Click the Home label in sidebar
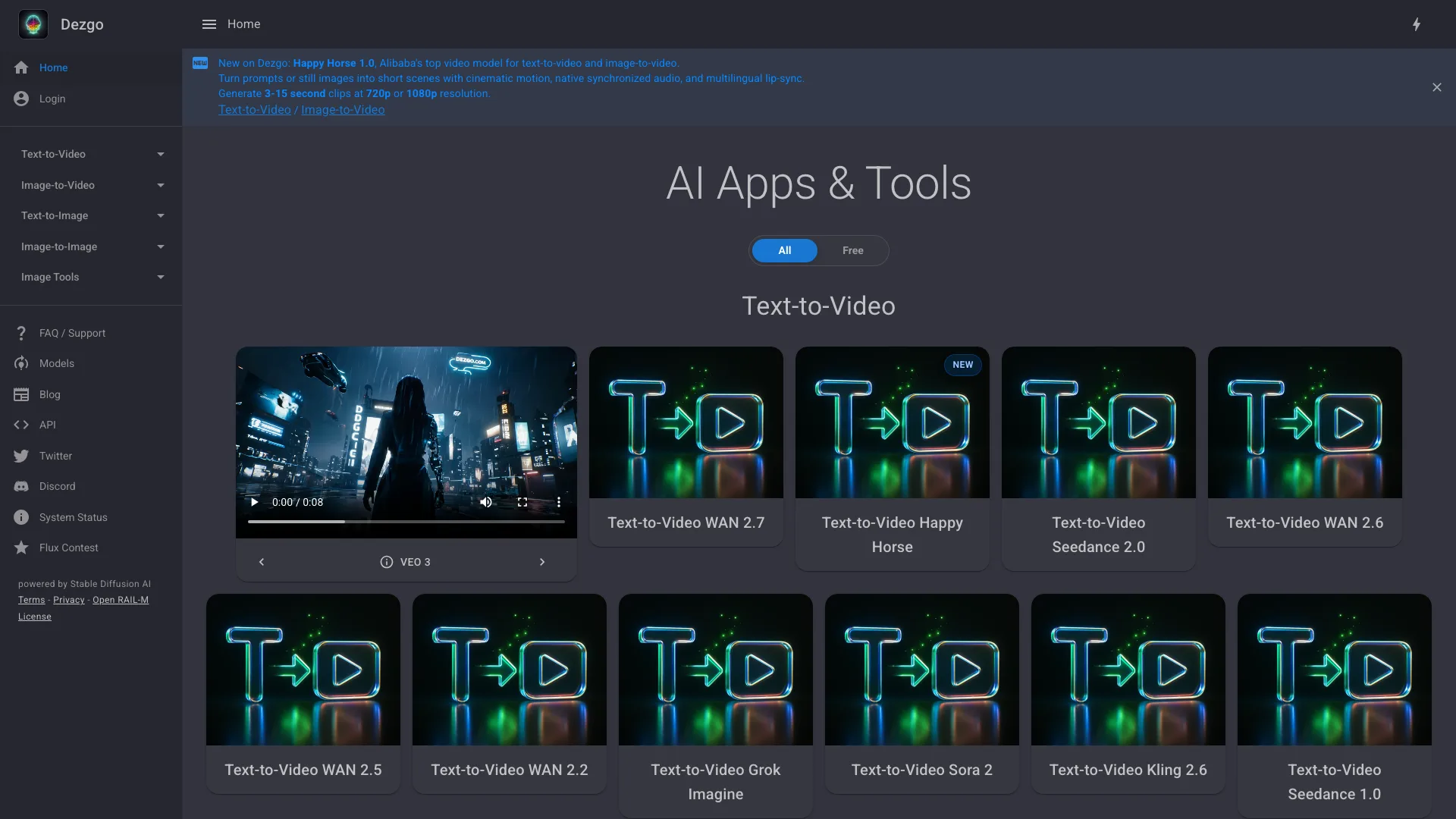This screenshot has height=819, width=1456. (x=54, y=67)
